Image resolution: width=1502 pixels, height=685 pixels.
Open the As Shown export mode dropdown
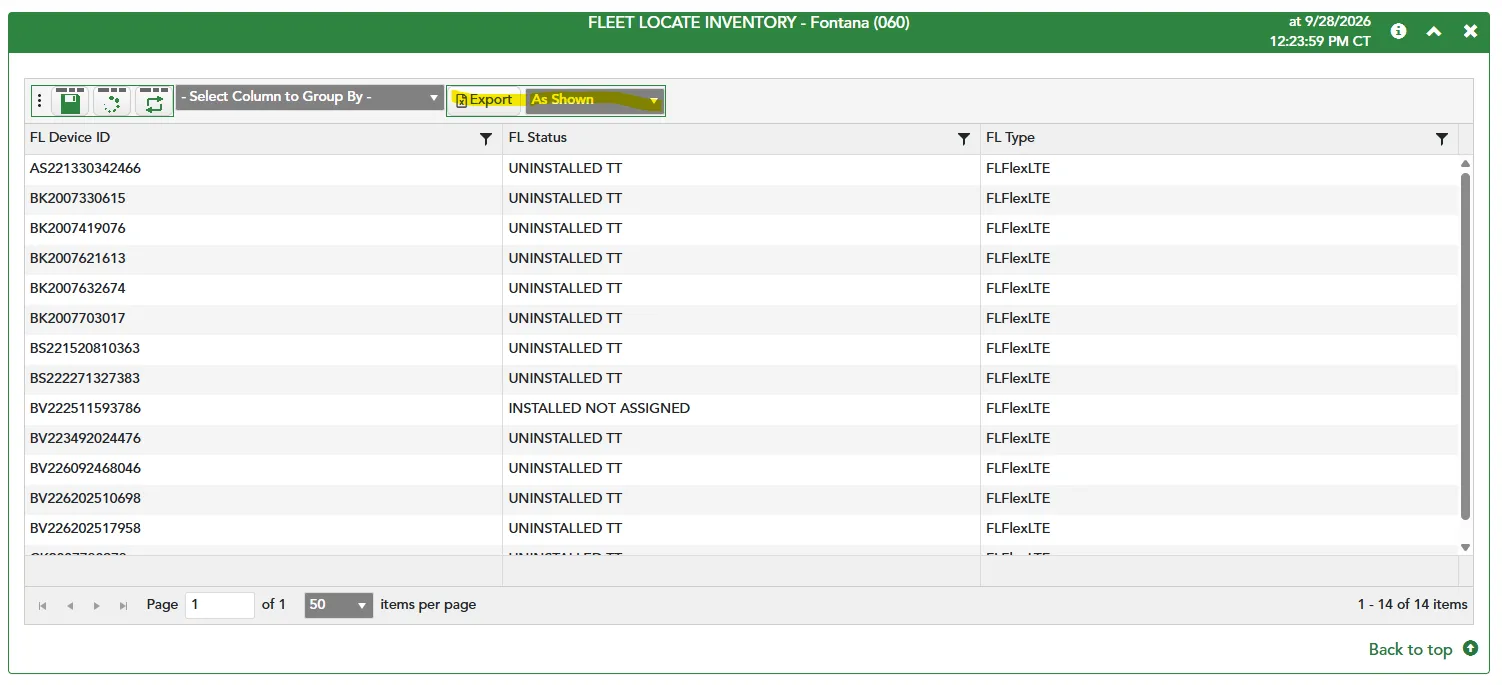point(595,100)
